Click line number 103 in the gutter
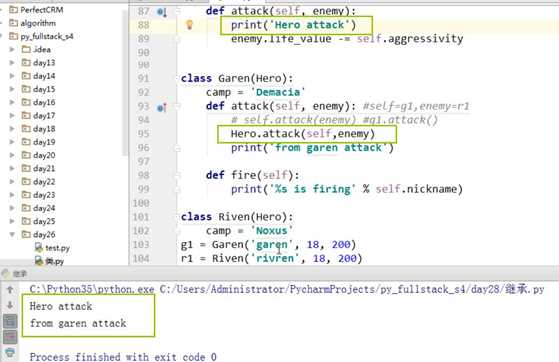The width and height of the screenshot is (559, 362). (x=141, y=244)
